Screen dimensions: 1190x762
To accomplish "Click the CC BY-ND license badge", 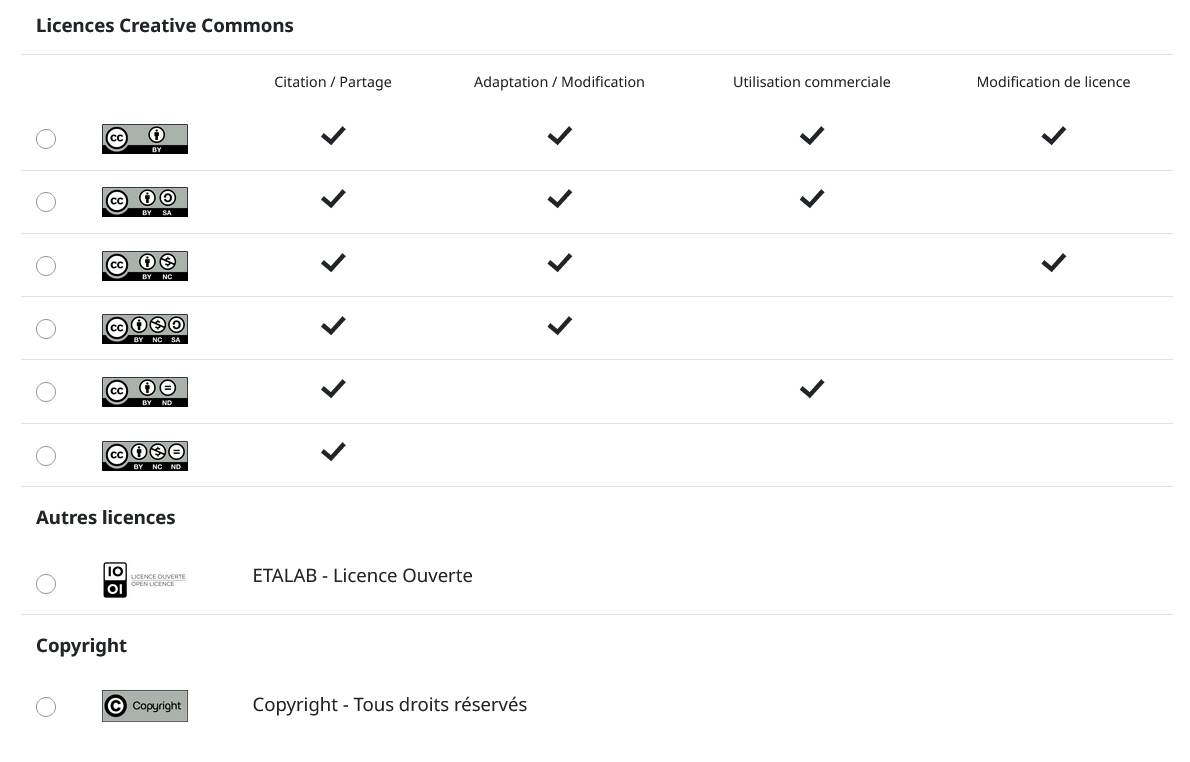I will (145, 392).
